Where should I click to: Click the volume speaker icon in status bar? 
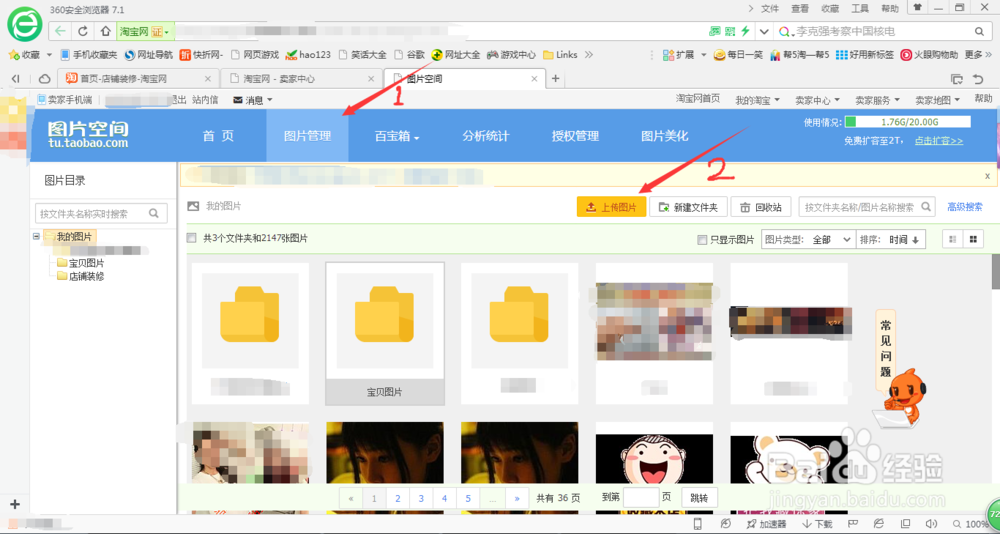coord(930,524)
